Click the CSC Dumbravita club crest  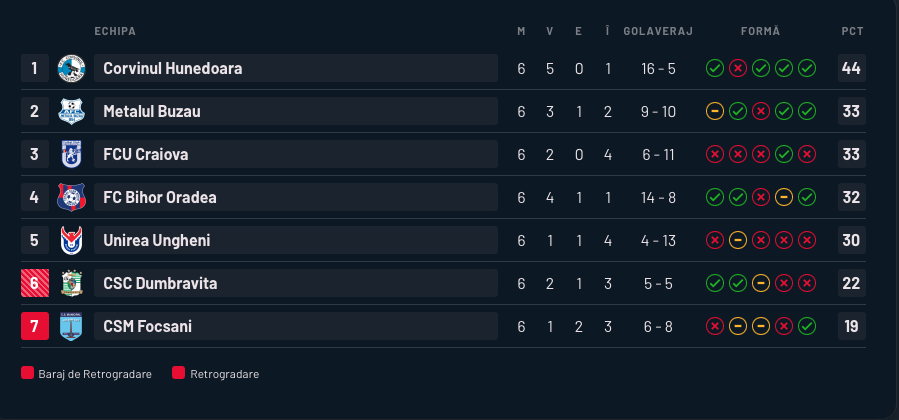click(x=71, y=283)
